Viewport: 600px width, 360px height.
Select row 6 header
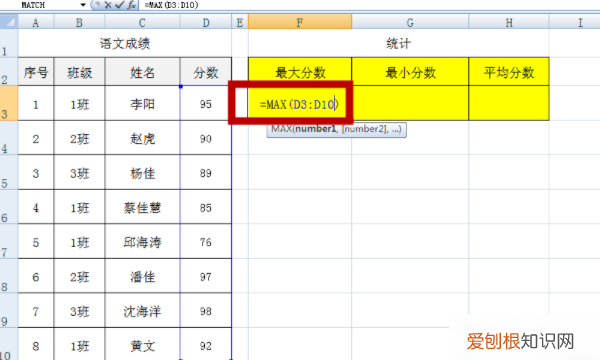(8, 207)
